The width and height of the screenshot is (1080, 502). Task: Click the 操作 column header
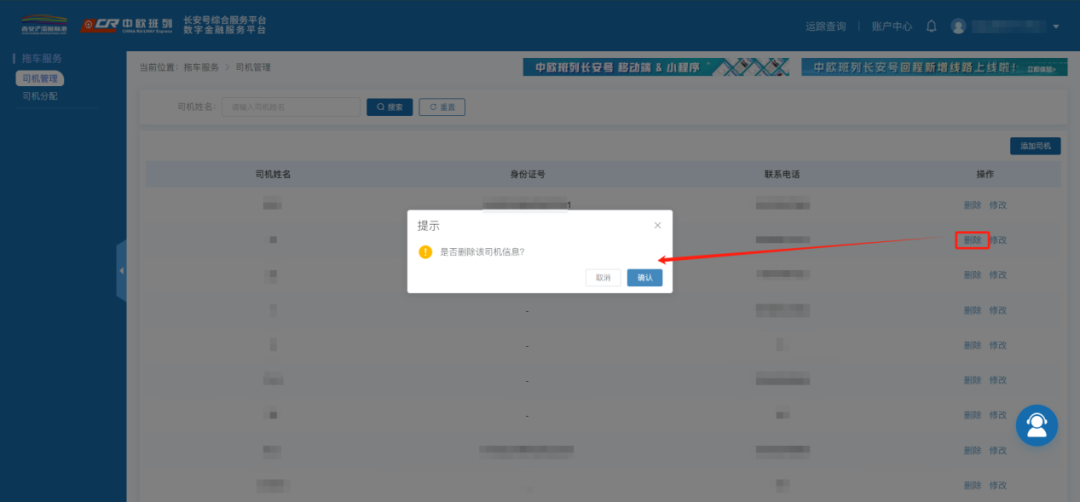pos(985,174)
